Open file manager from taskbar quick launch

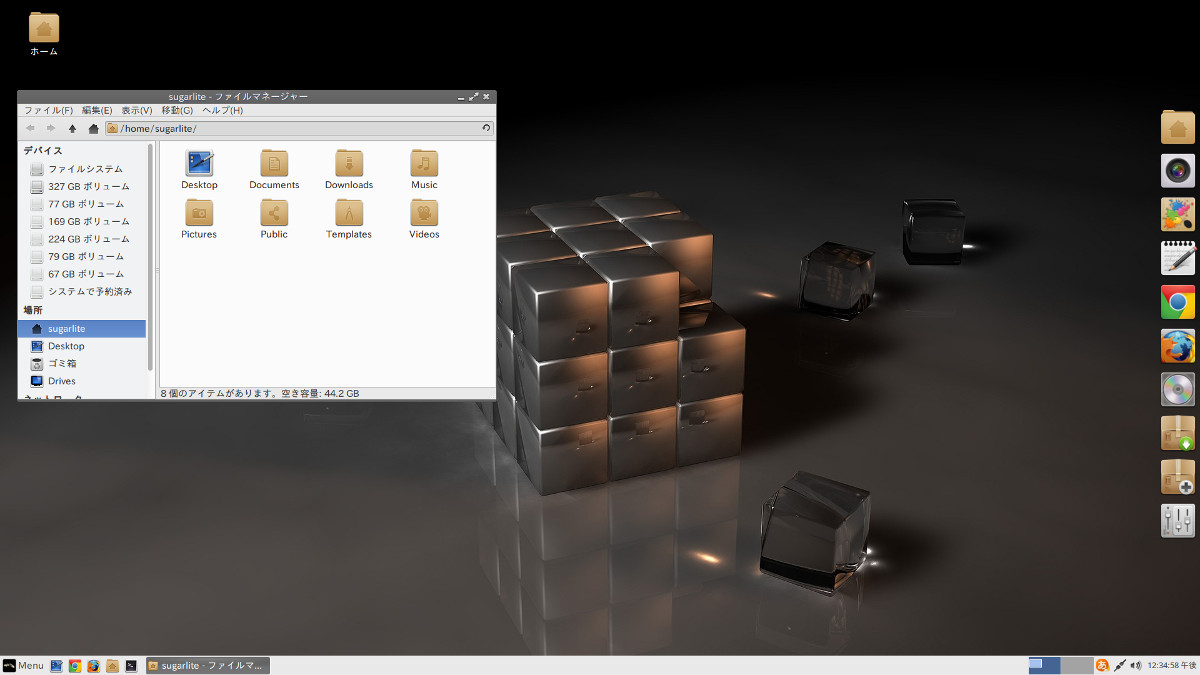point(112,665)
